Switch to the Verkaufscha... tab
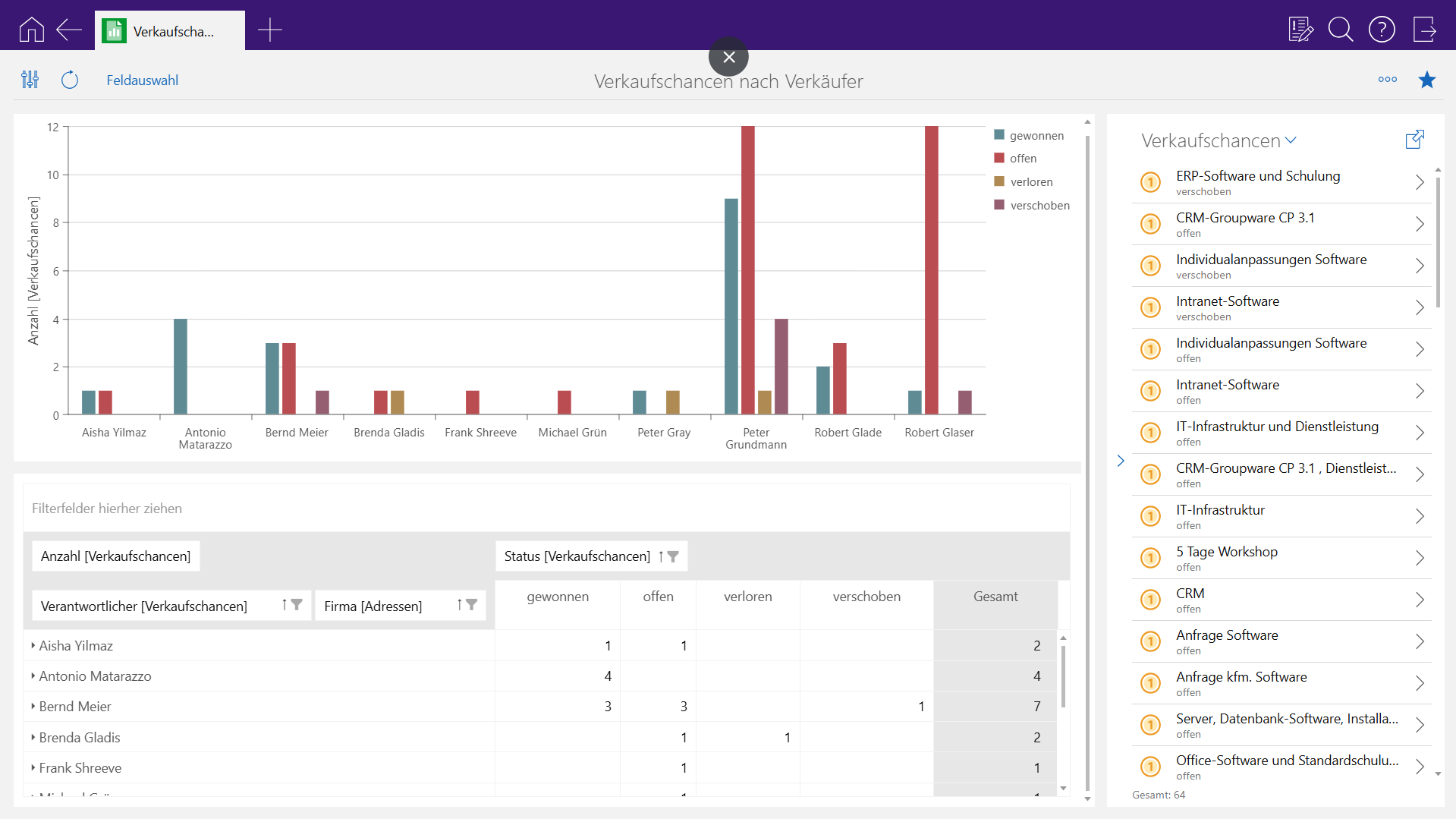Image resolution: width=1456 pixels, height=819 pixels. 170,31
